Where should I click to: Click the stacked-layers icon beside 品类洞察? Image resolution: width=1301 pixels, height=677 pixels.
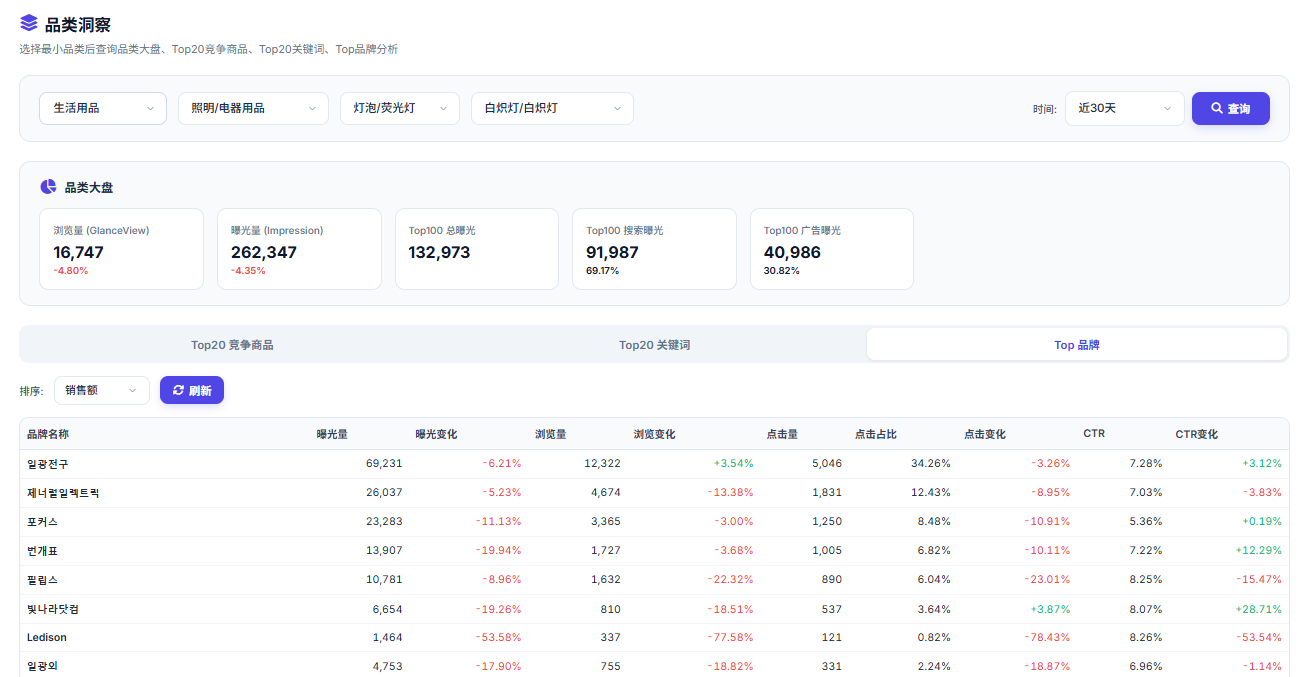tap(29, 23)
